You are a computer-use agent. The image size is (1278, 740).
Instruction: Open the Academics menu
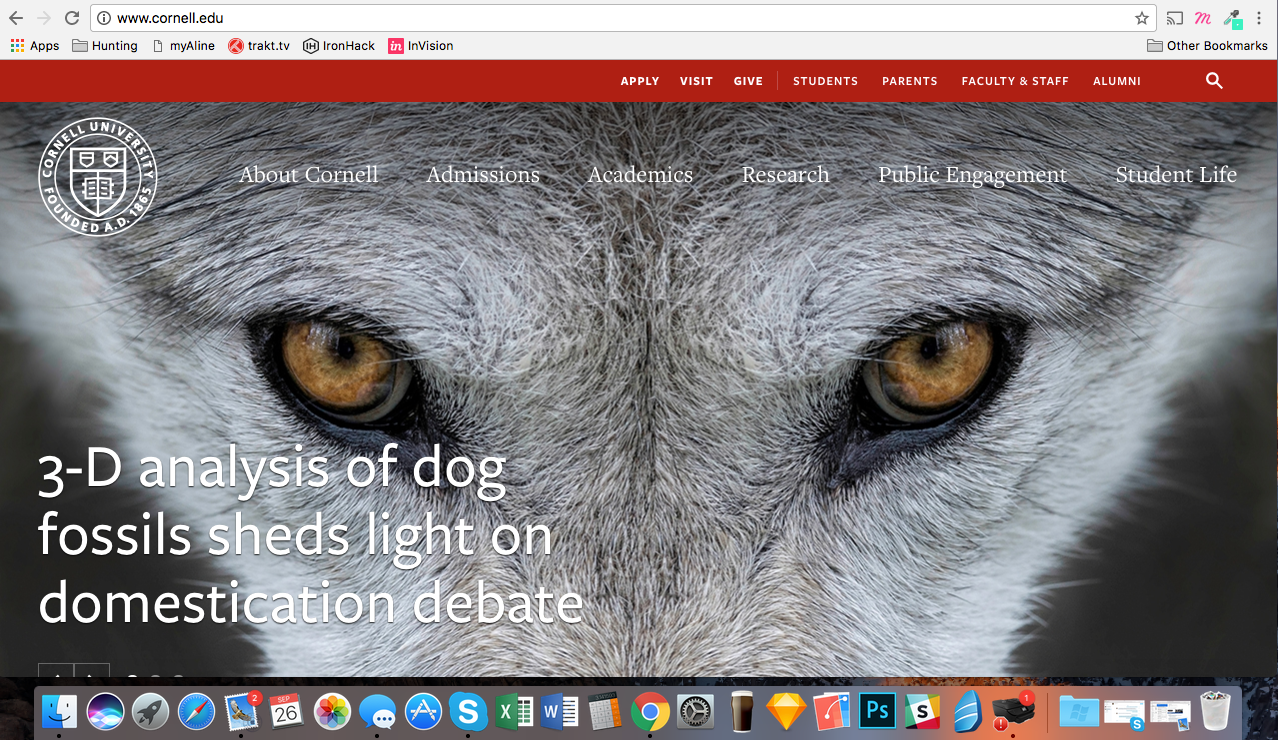(x=640, y=174)
